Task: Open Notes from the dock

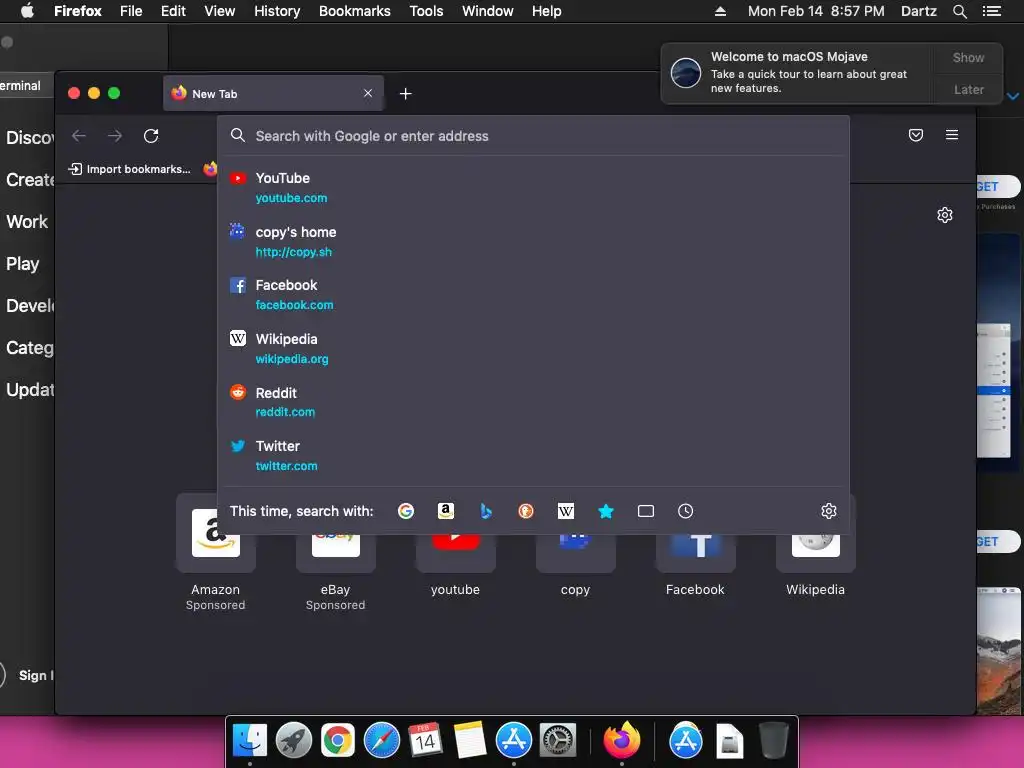Action: [470, 741]
